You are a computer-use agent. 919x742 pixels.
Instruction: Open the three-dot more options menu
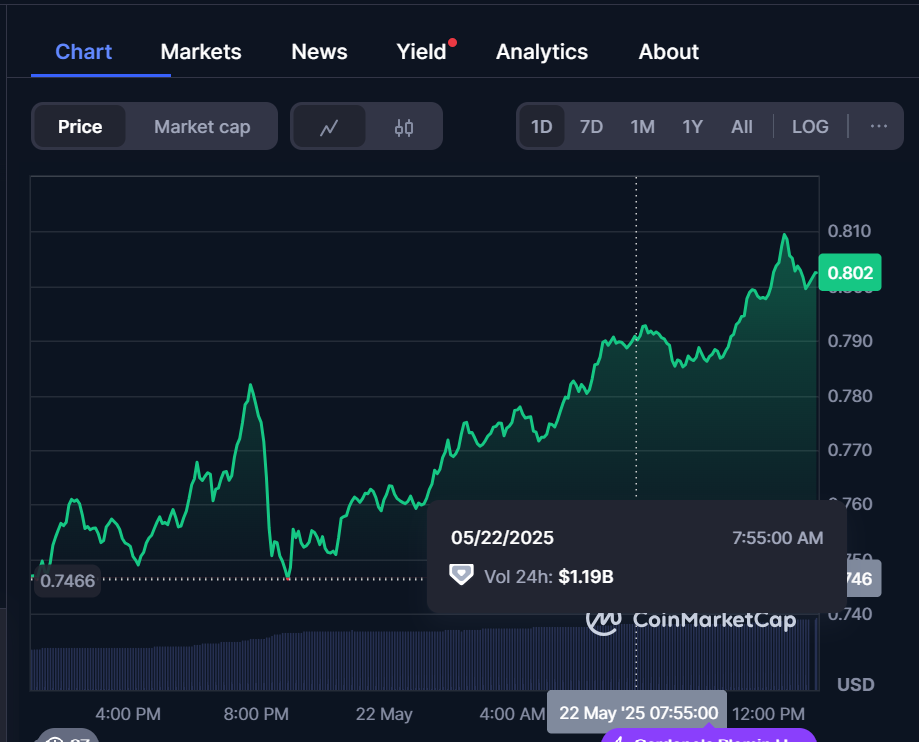879,126
